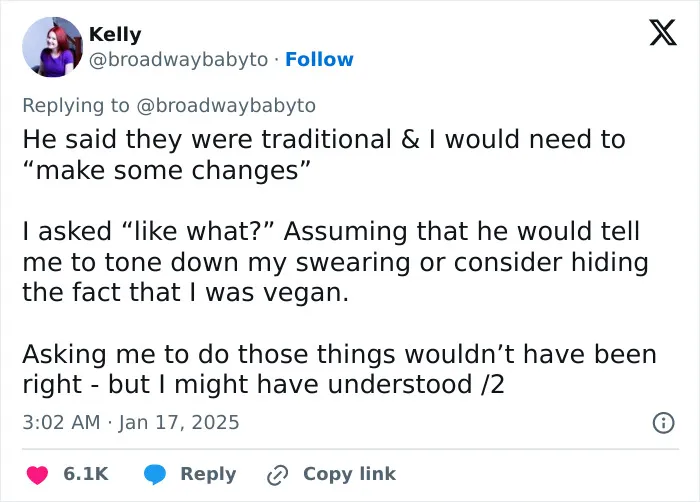Click the quoted "make some changes" text

[166, 171]
